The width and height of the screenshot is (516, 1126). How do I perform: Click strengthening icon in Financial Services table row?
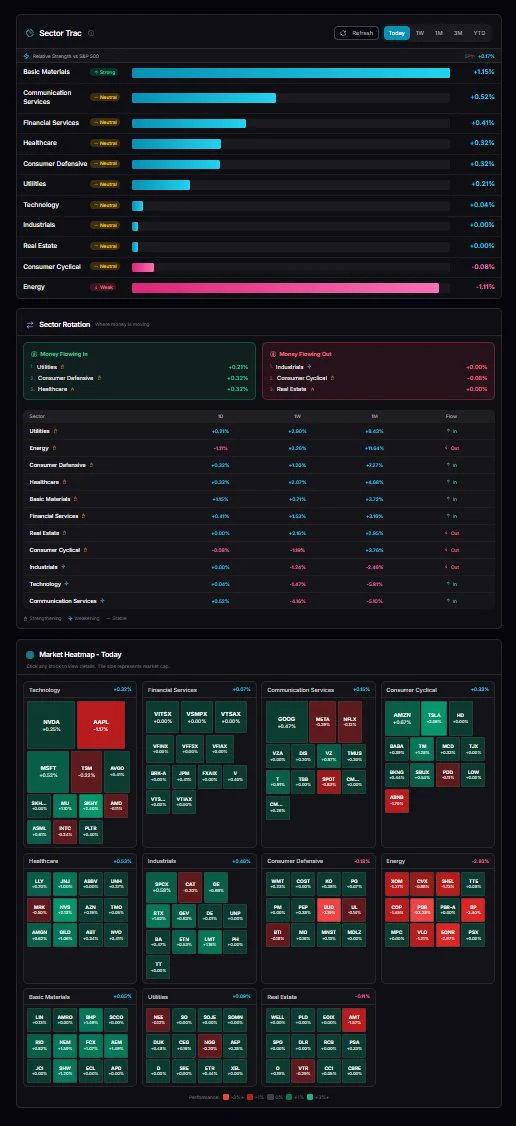click(x=85, y=516)
